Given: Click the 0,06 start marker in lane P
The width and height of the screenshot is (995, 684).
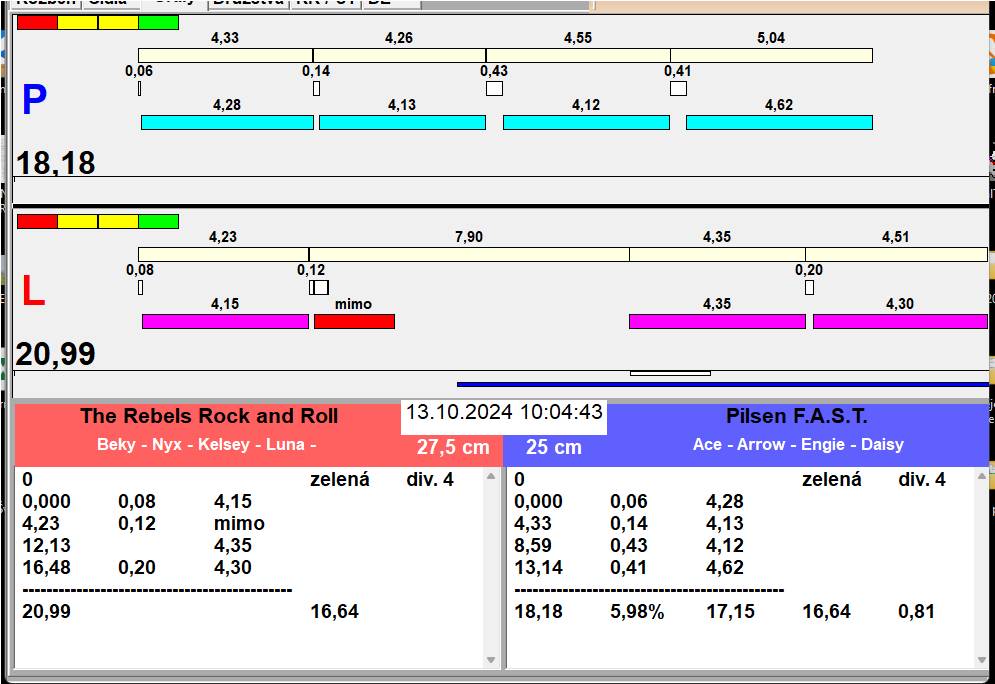Looking at the screenshot, I should click(x=139, y=88).
